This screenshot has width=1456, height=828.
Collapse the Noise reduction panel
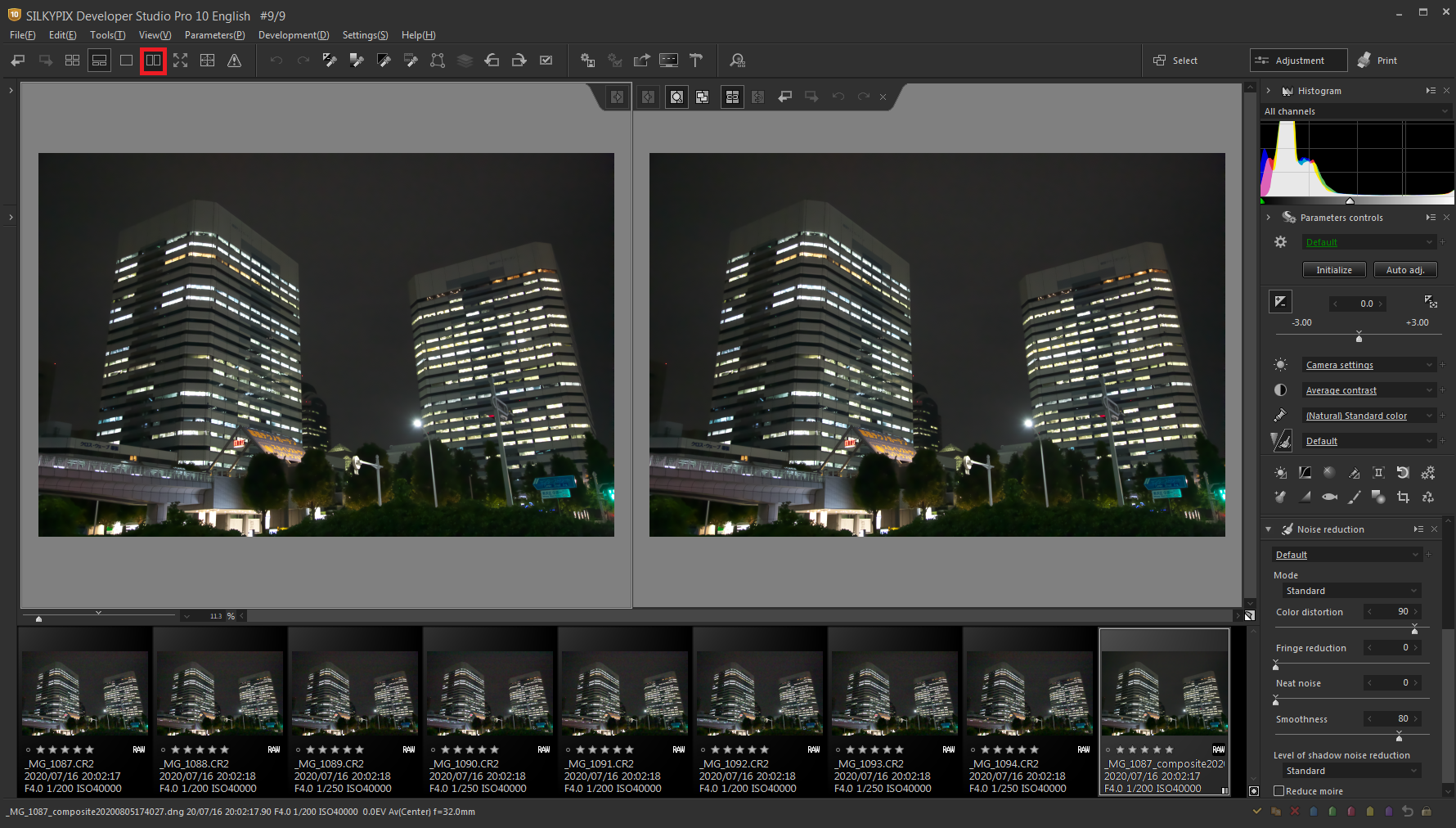pos(1269,529)
